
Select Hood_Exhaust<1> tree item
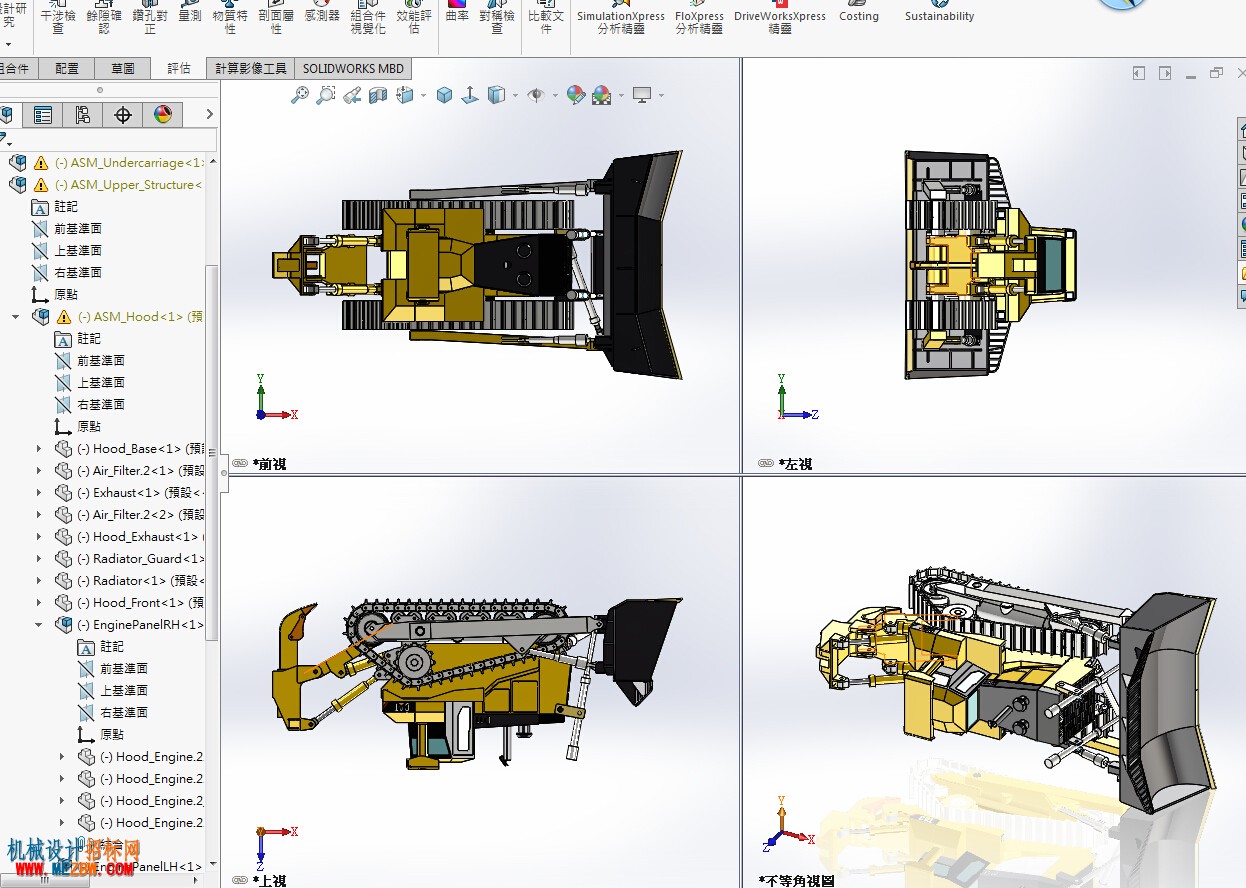(x=141, y=536)
